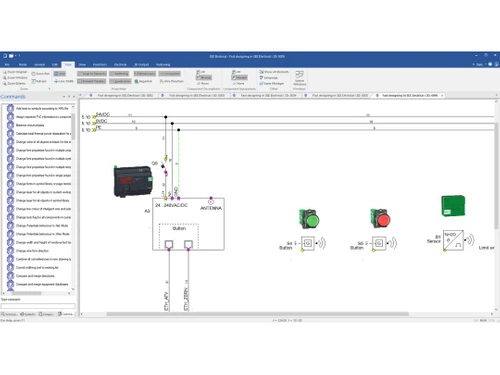
Task: Pin the Commands panel
Action: [x=69, y=97]
